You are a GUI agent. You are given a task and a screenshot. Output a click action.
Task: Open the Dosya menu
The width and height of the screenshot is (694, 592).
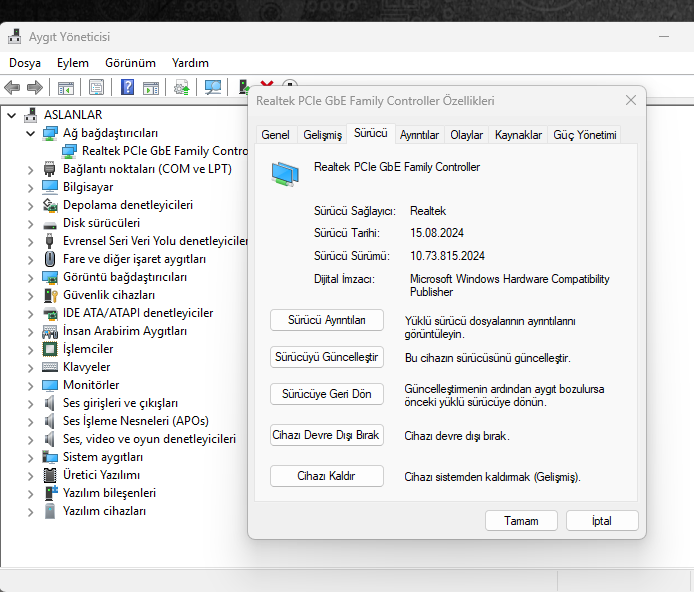pos(25,63)
